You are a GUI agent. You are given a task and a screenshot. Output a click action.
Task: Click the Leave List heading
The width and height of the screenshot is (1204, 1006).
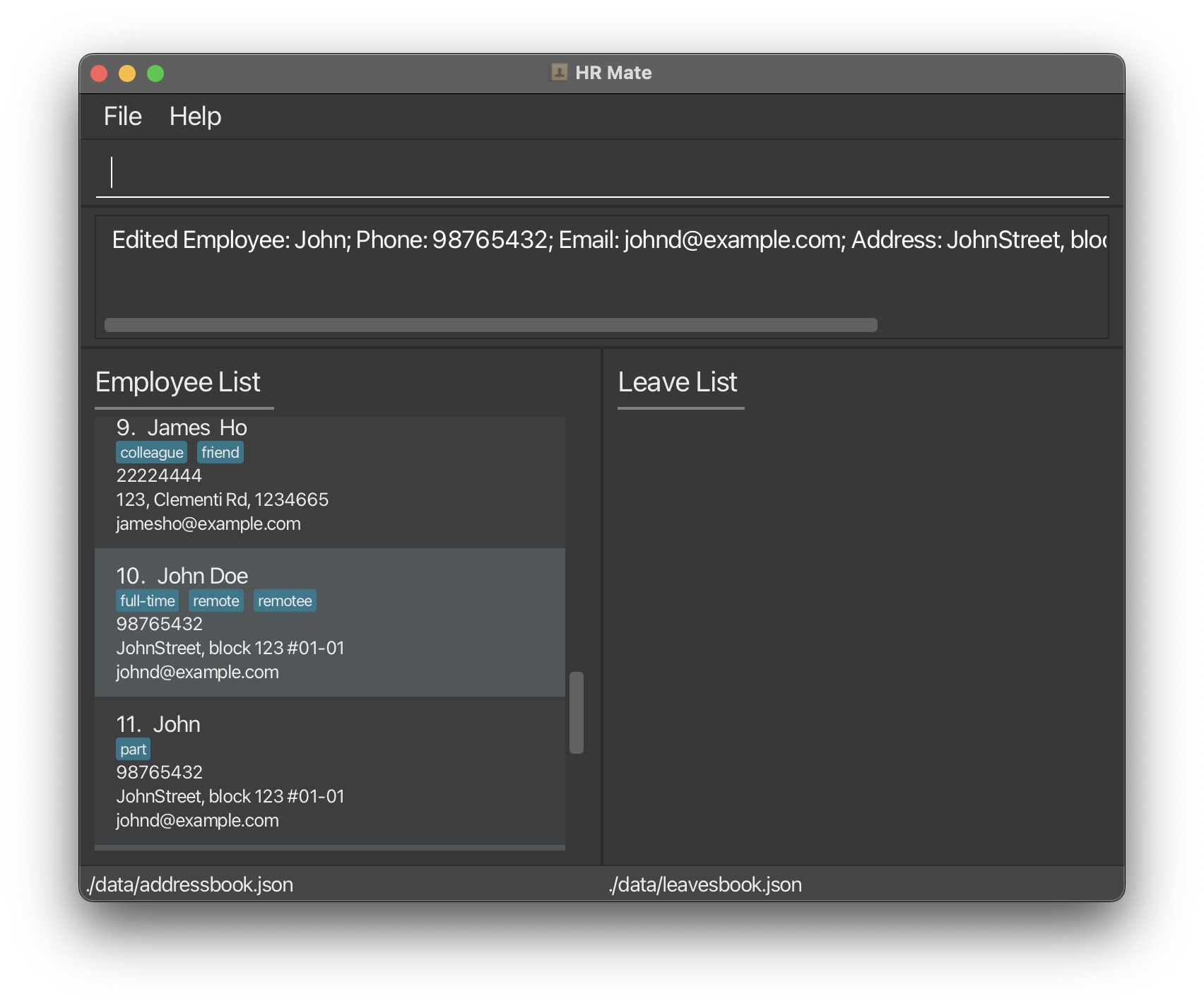pyautogui.click(x=678, y=382)
